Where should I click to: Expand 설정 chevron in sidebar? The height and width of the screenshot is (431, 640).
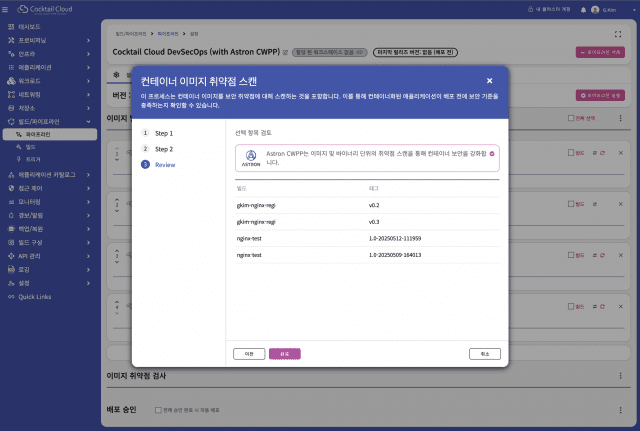coord(88,283)
